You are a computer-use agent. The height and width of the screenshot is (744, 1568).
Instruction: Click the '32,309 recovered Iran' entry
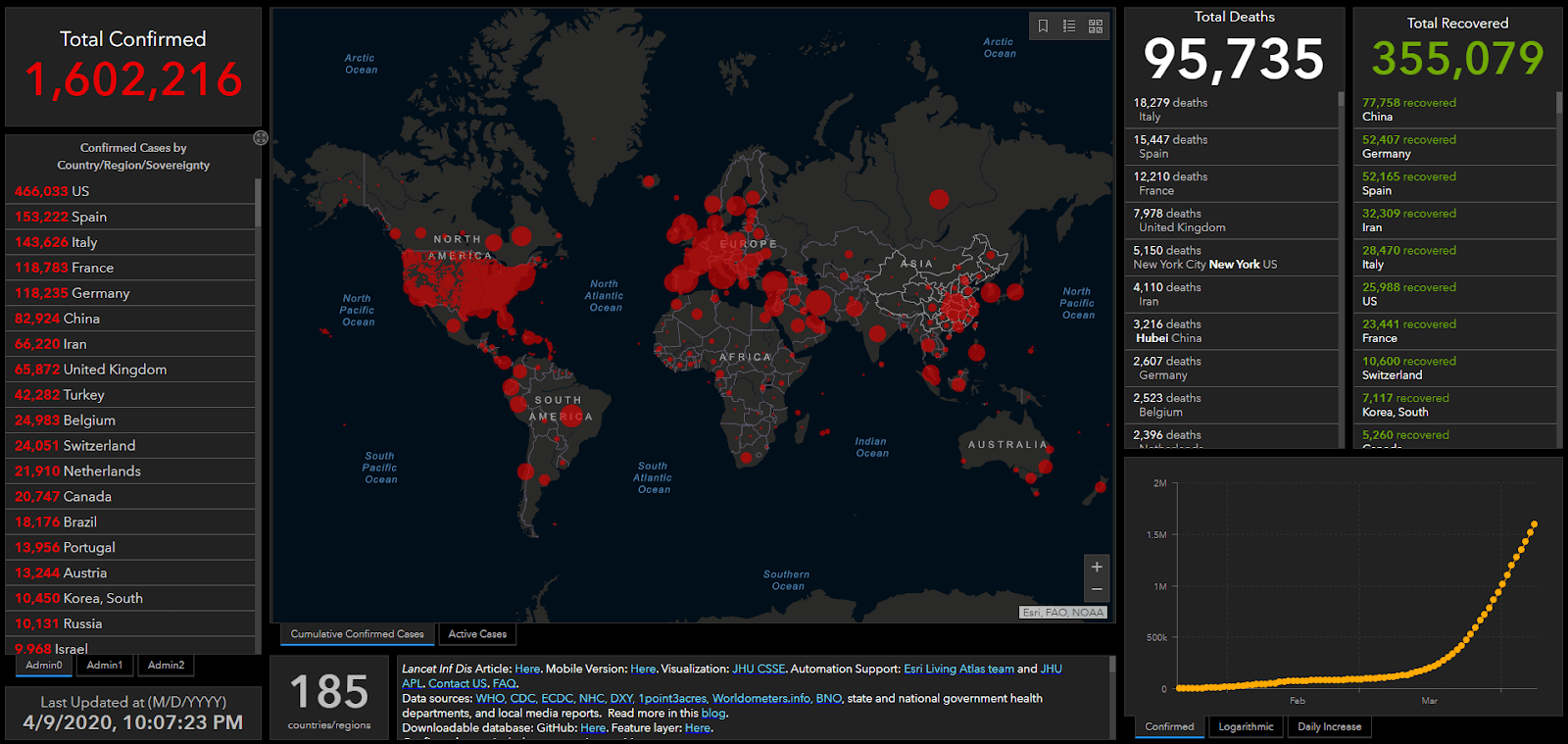pyautogui.click(x=1455, y=221)
